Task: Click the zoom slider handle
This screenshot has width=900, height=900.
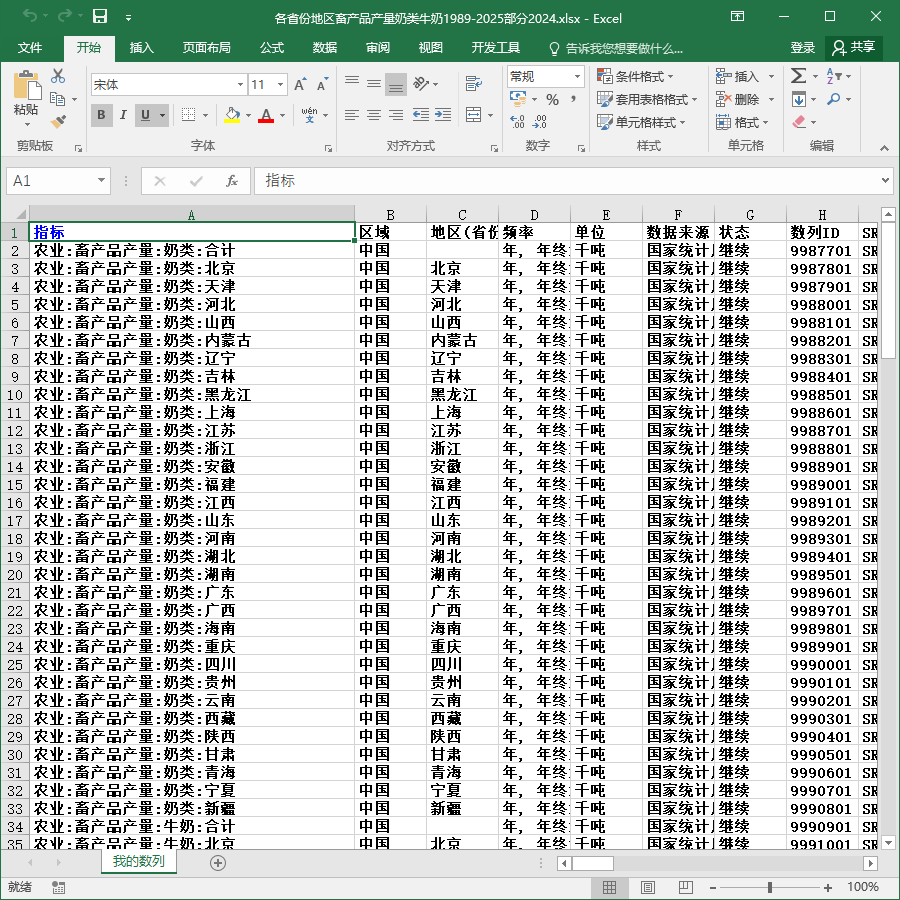Action: [x=770, y=887]
